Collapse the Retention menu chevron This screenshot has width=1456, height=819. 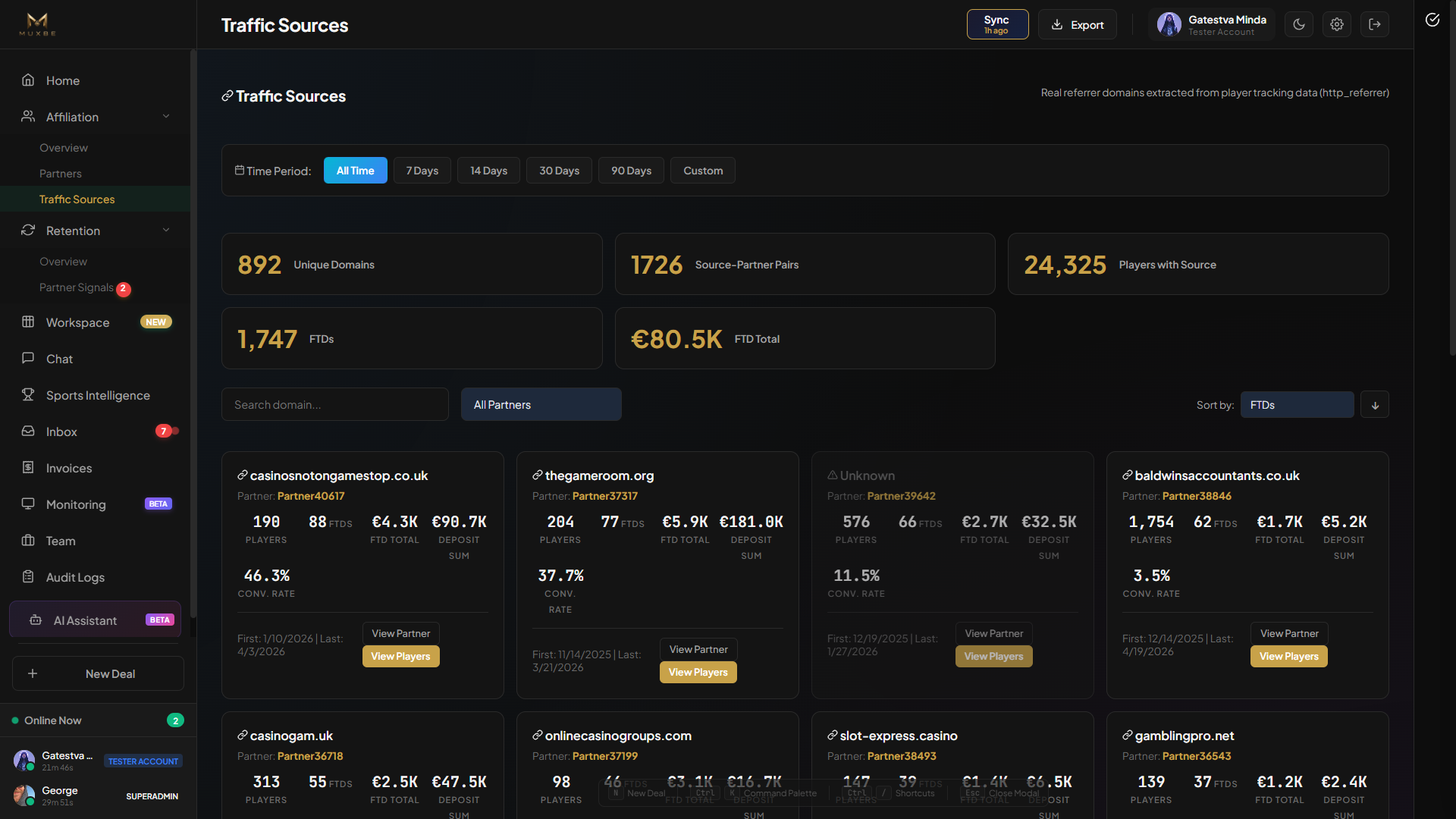pyautogui.click(x=166, y=230)
